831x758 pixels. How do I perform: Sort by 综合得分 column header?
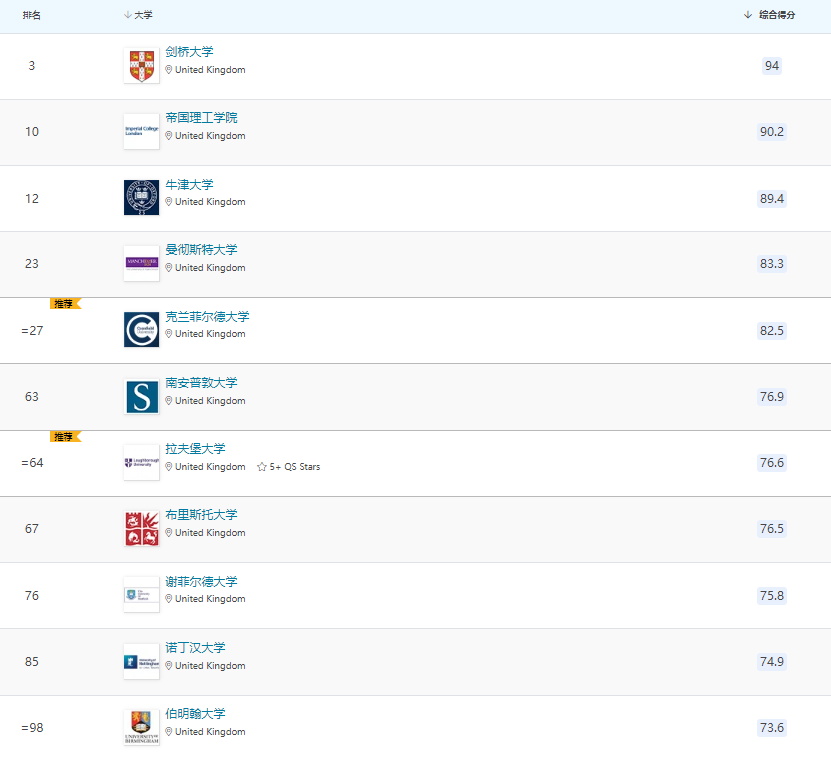(x=776, y=15)
